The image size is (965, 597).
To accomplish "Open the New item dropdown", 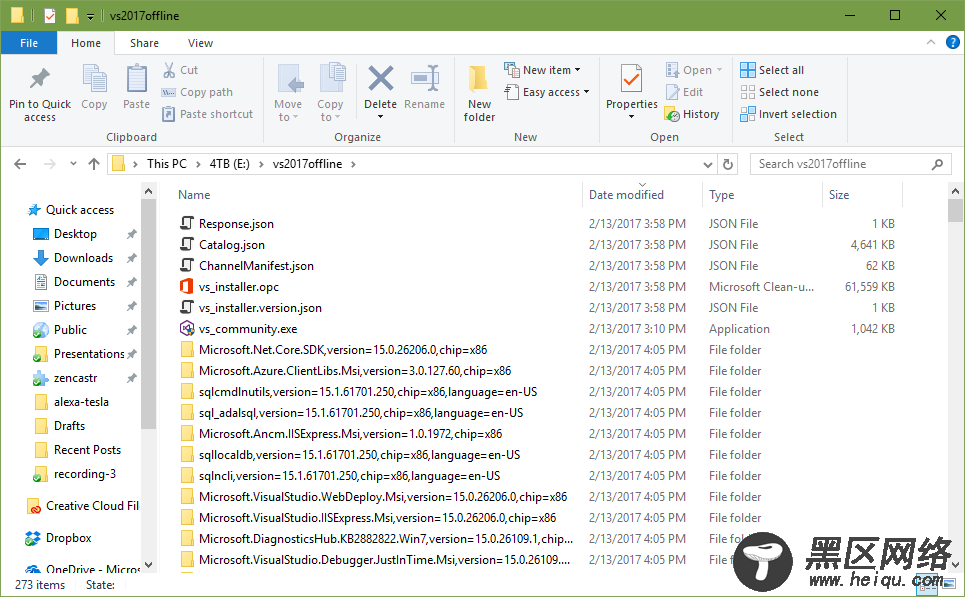I will (542, 70).
